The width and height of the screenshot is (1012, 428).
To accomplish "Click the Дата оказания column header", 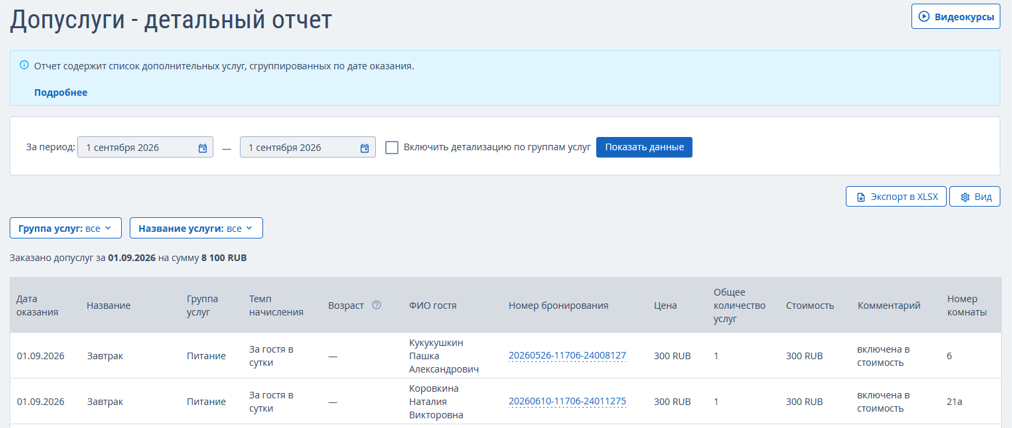I will click(x=37, y=305).
